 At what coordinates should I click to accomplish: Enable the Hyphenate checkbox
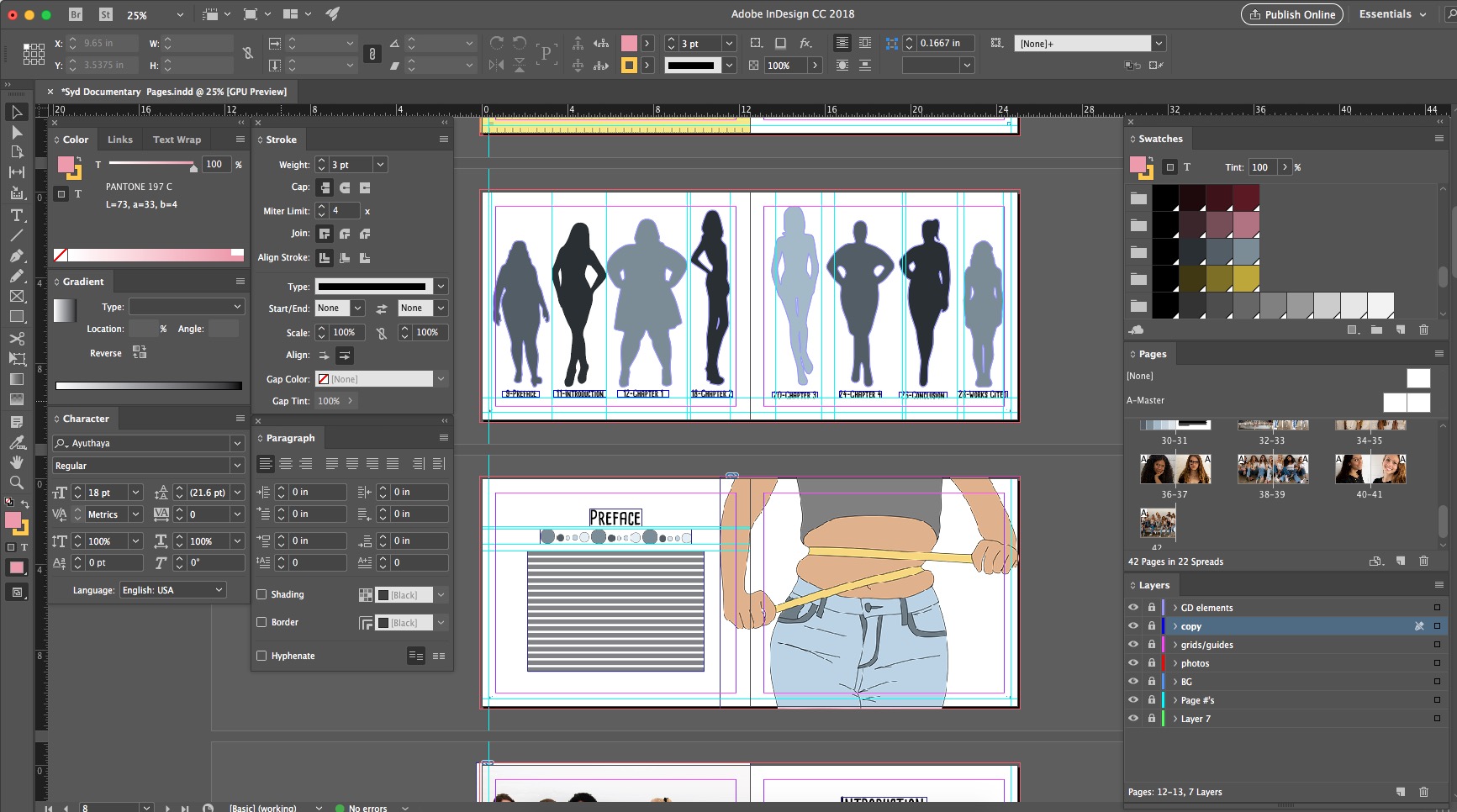point(261,656)
